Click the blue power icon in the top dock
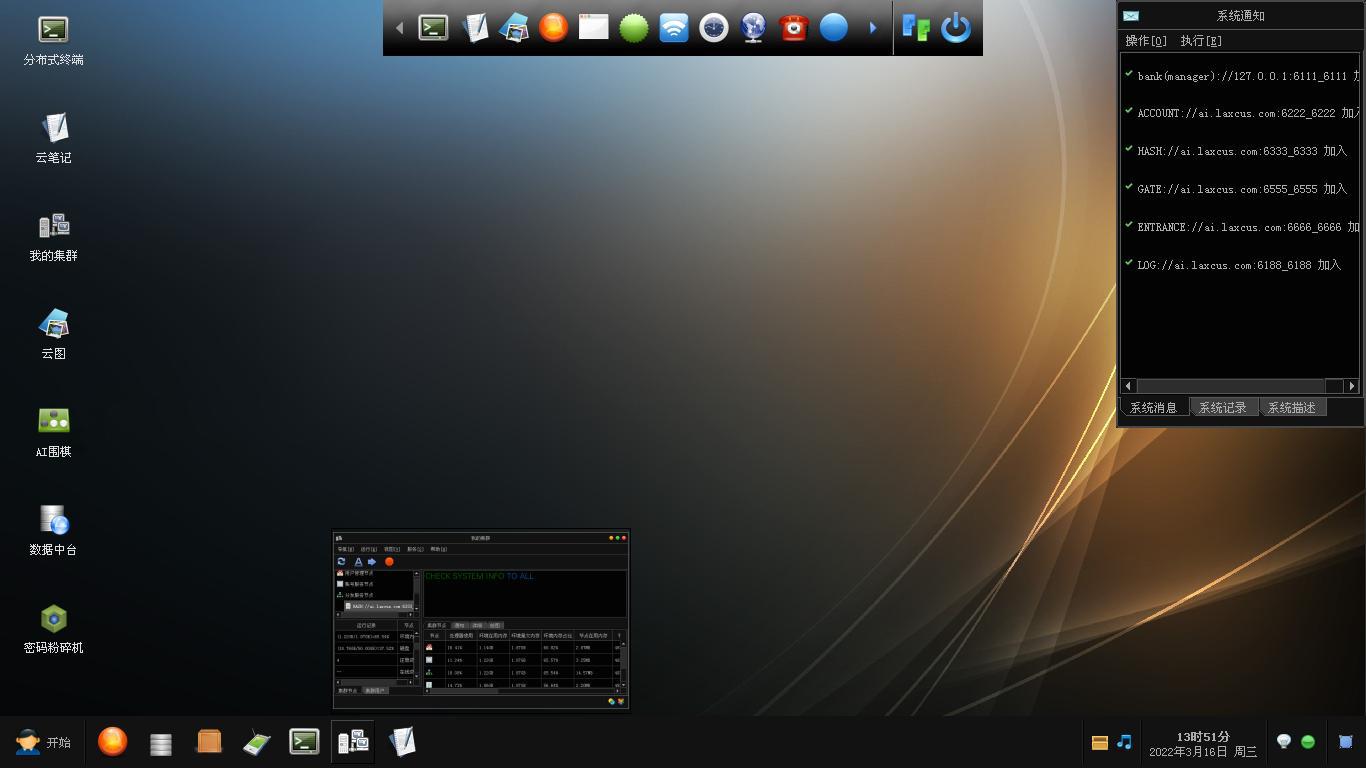This screenshot has width=1366, height=768. point(956,28)
